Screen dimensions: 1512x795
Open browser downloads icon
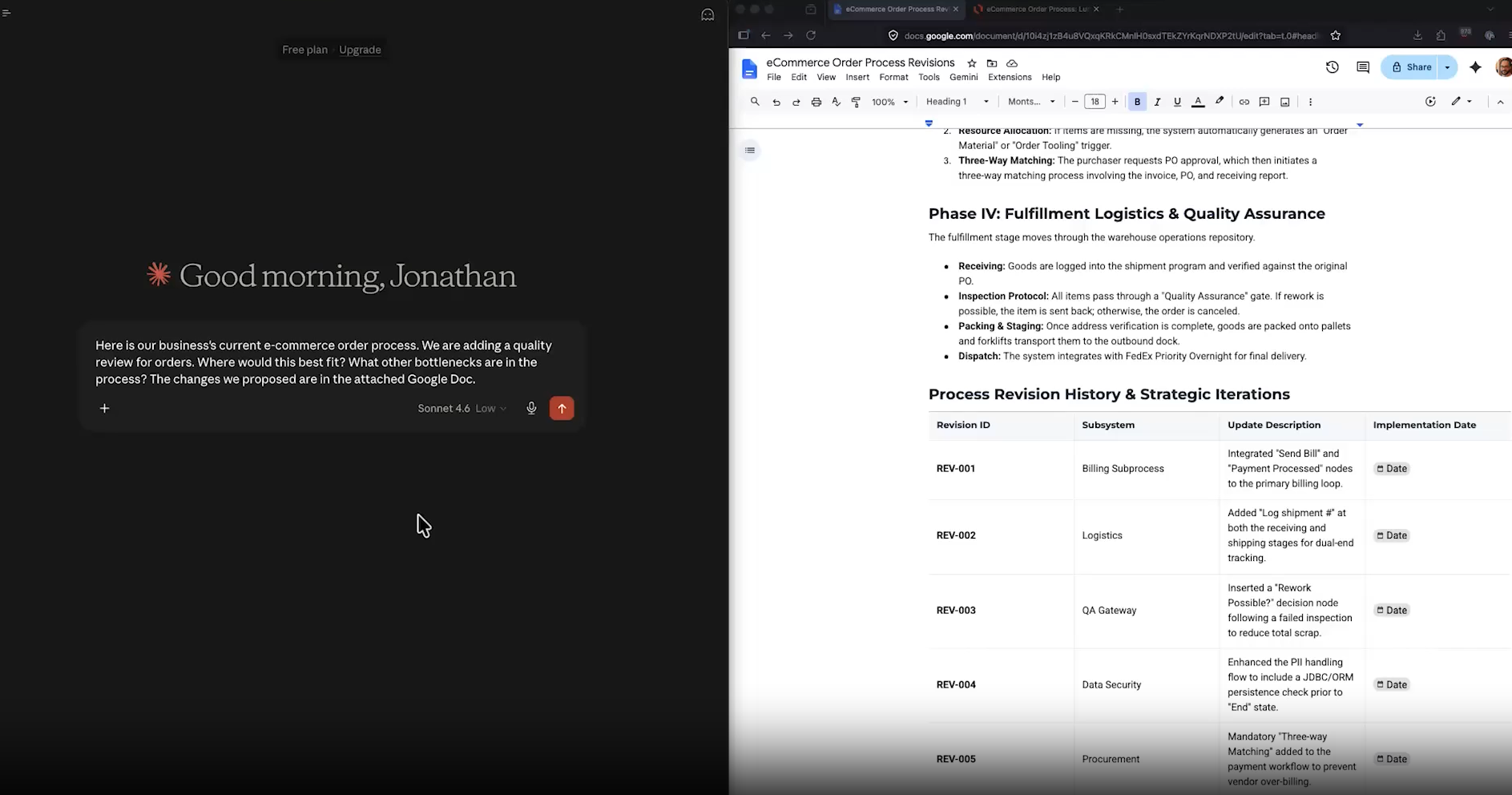(x=1417, y=35)
